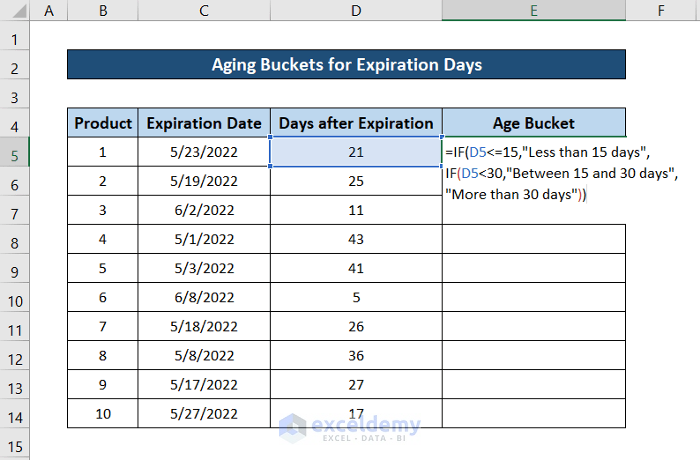Image resolution: width=700 pixels, height=460 pixels.
Task: Click the Product header cell
Action: [x=103, y=123]
